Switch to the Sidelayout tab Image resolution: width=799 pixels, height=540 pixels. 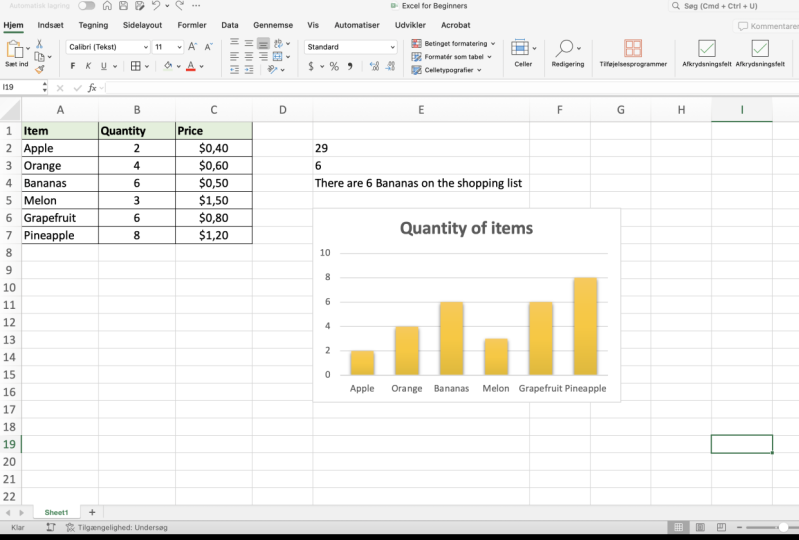pos(142,25)
